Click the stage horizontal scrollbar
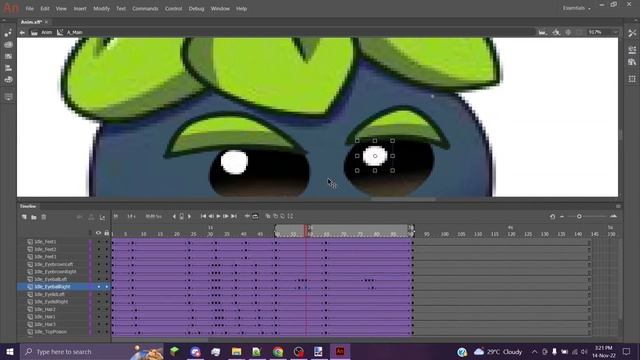 tap(403, 199)
